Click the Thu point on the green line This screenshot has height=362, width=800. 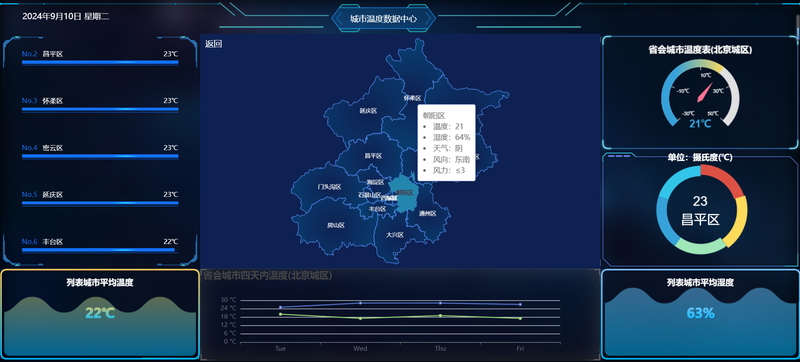click(440, 316)
